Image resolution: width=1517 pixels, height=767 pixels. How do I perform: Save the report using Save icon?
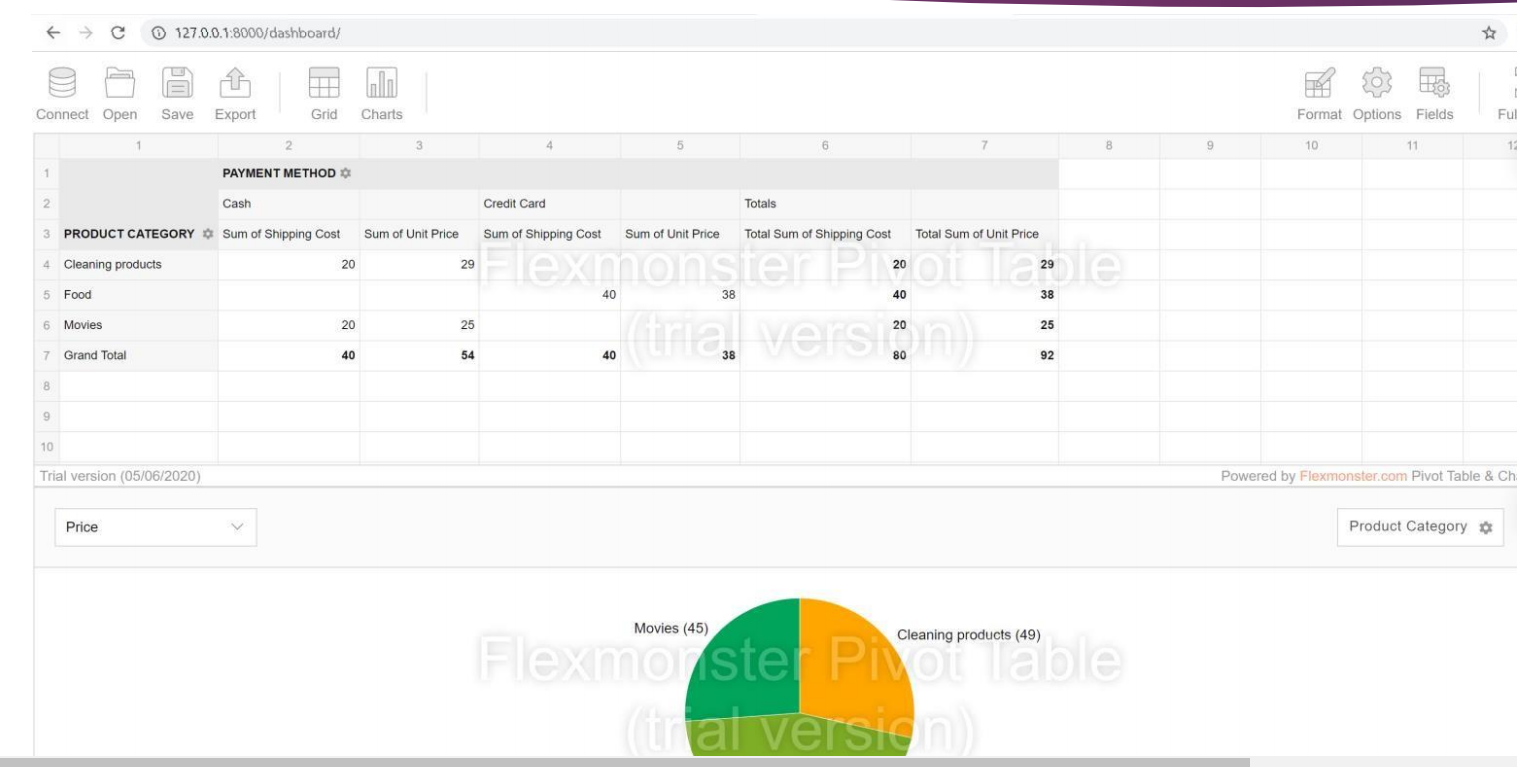click(177, 93)
